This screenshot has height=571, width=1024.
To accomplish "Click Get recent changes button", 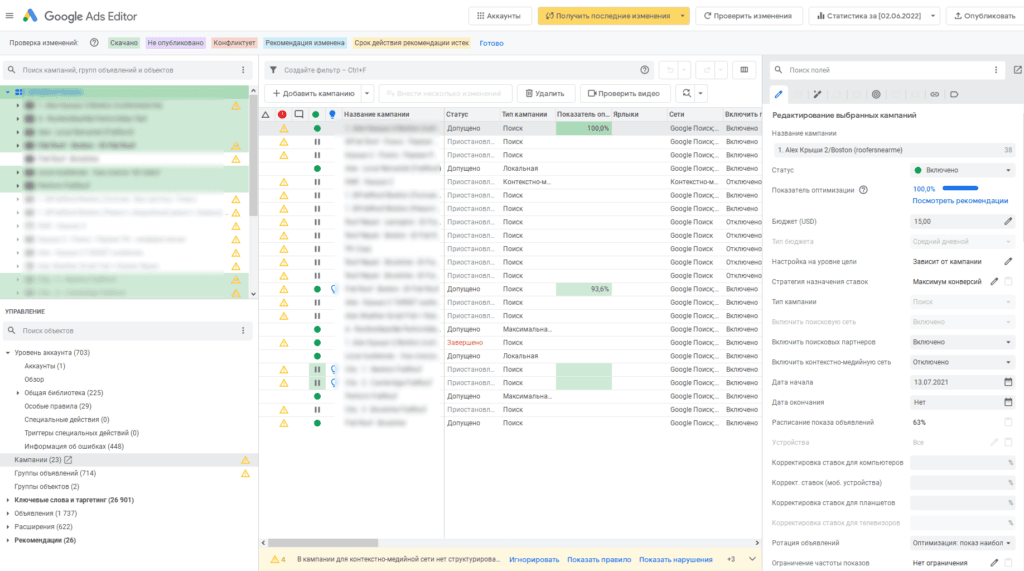I will [608, 16].
